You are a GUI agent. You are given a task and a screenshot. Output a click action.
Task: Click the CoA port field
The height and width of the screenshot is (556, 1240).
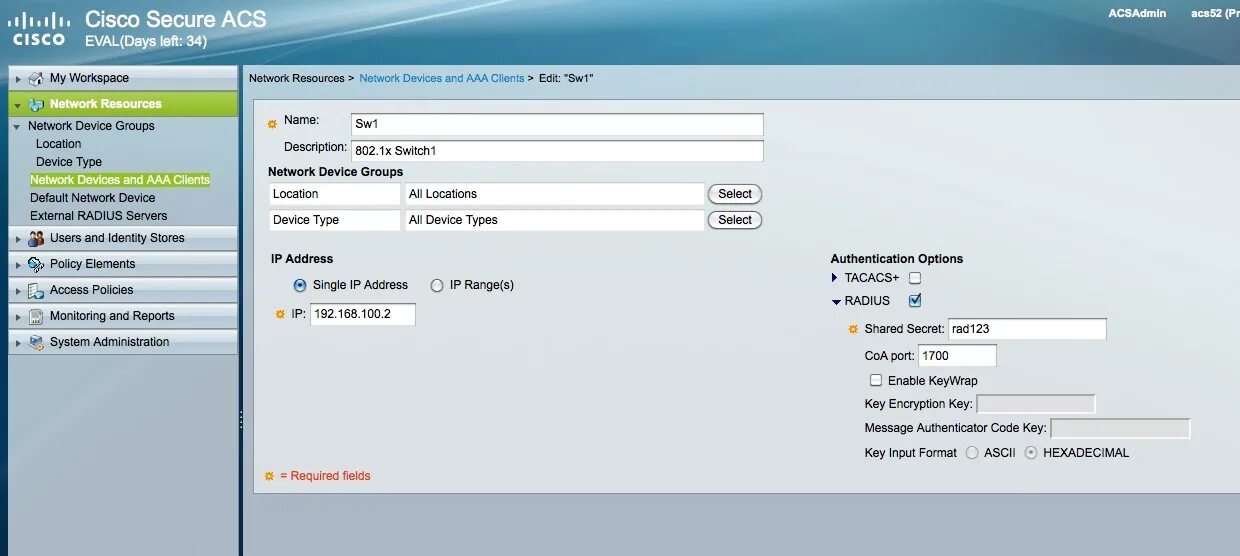(957, 355)
